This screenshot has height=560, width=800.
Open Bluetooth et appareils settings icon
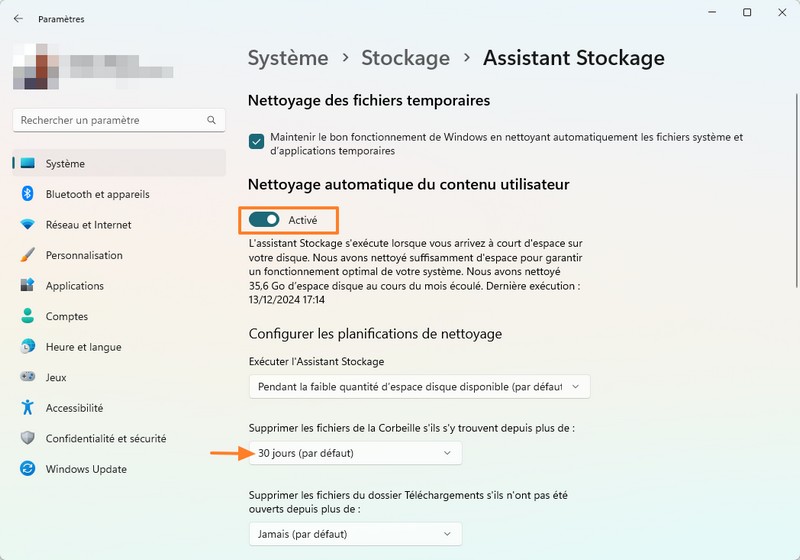coord(28,194)
